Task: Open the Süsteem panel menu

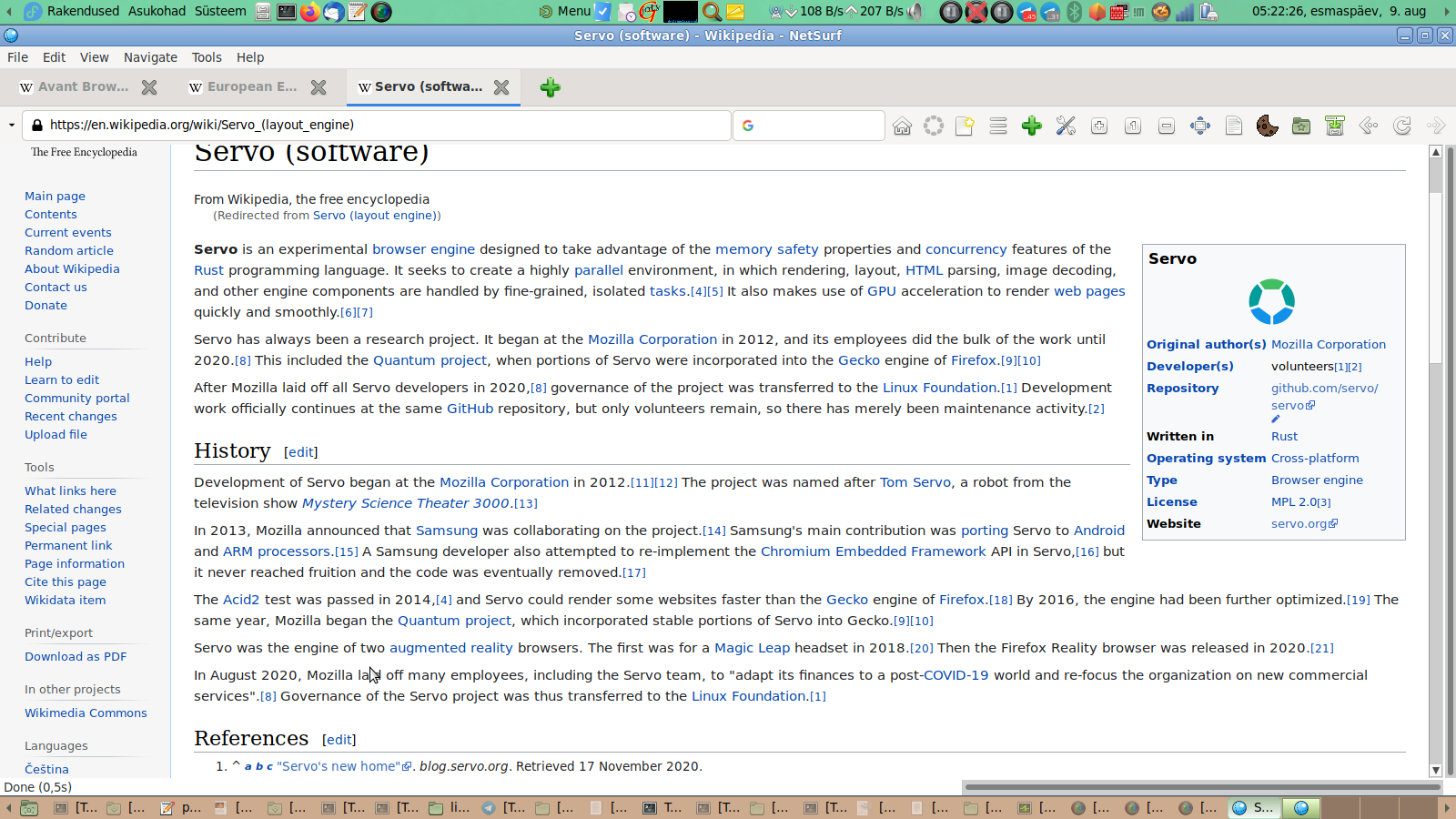Action: pos(220,11)
